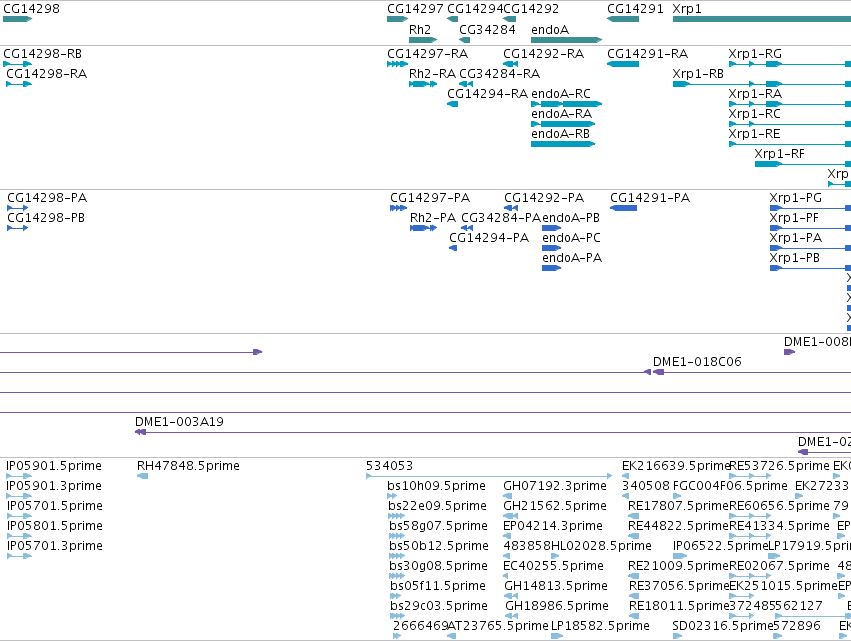Screen dimensions: 851x641
Task: Click the Xrp1-PG protein label
Action: tap(796, 198)
